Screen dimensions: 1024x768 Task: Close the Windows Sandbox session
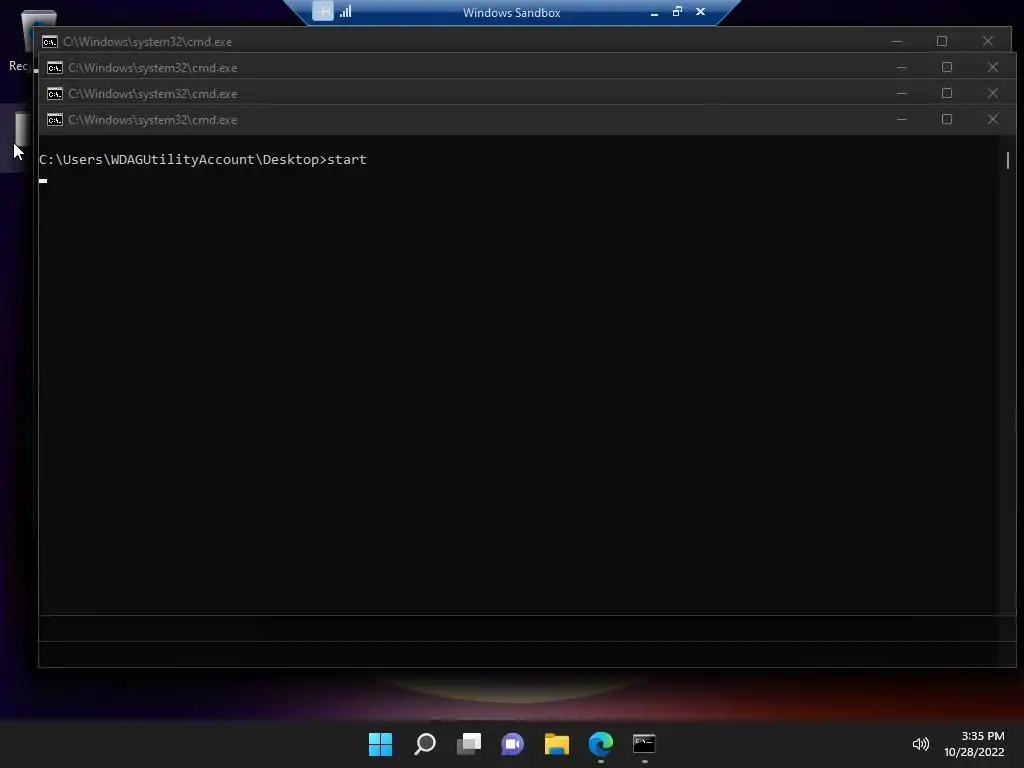coord(700,11)
